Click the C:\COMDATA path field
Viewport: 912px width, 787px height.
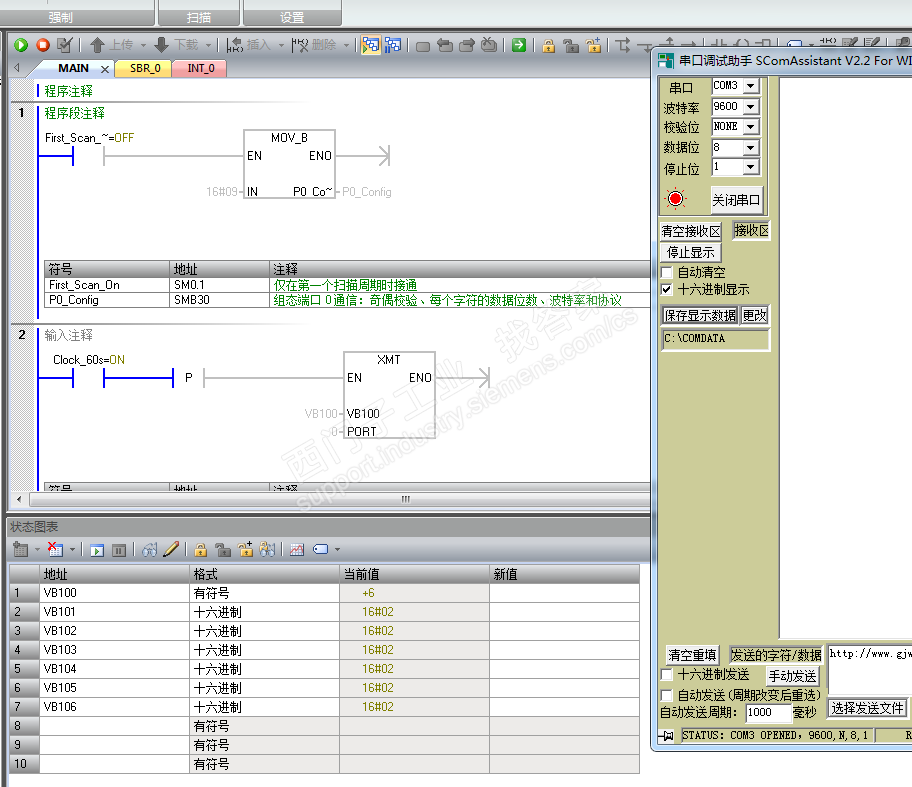pyautogui.click(x=715, y=339)
